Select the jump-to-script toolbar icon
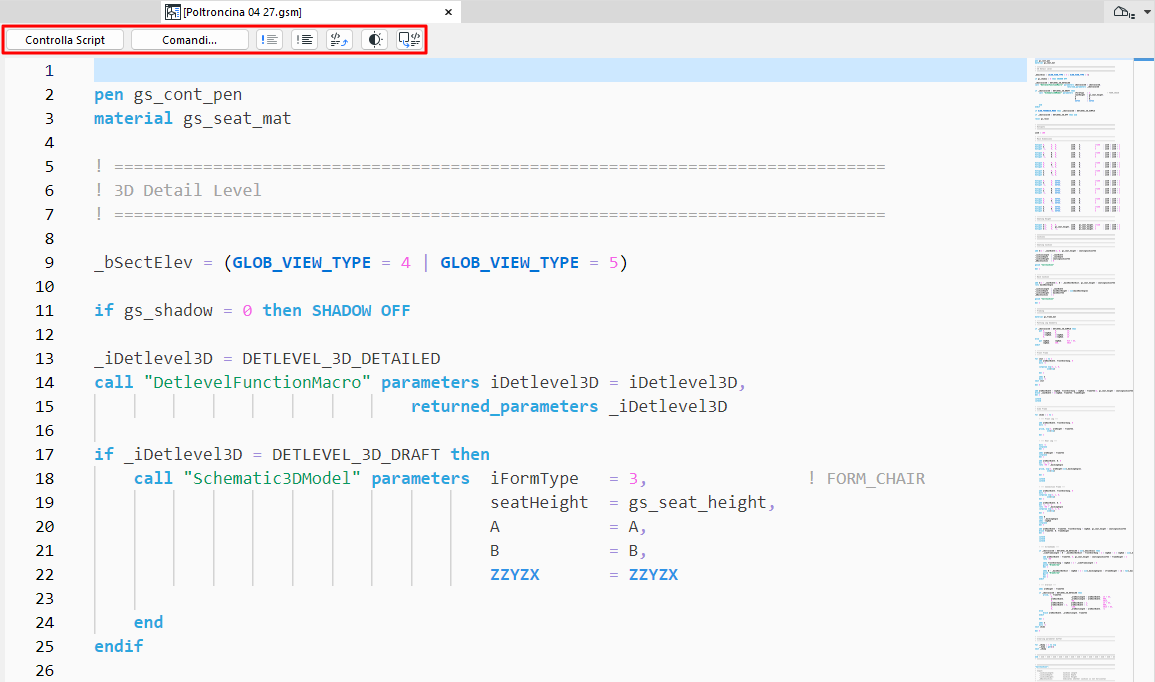 [337, 39]
